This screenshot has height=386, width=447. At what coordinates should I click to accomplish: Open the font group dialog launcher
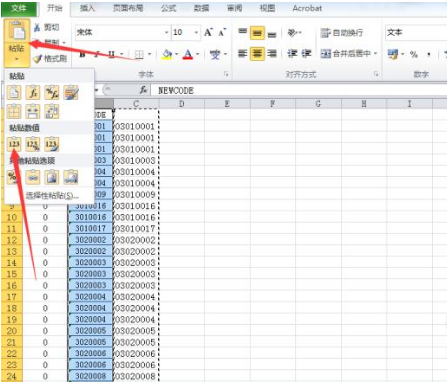226,74
